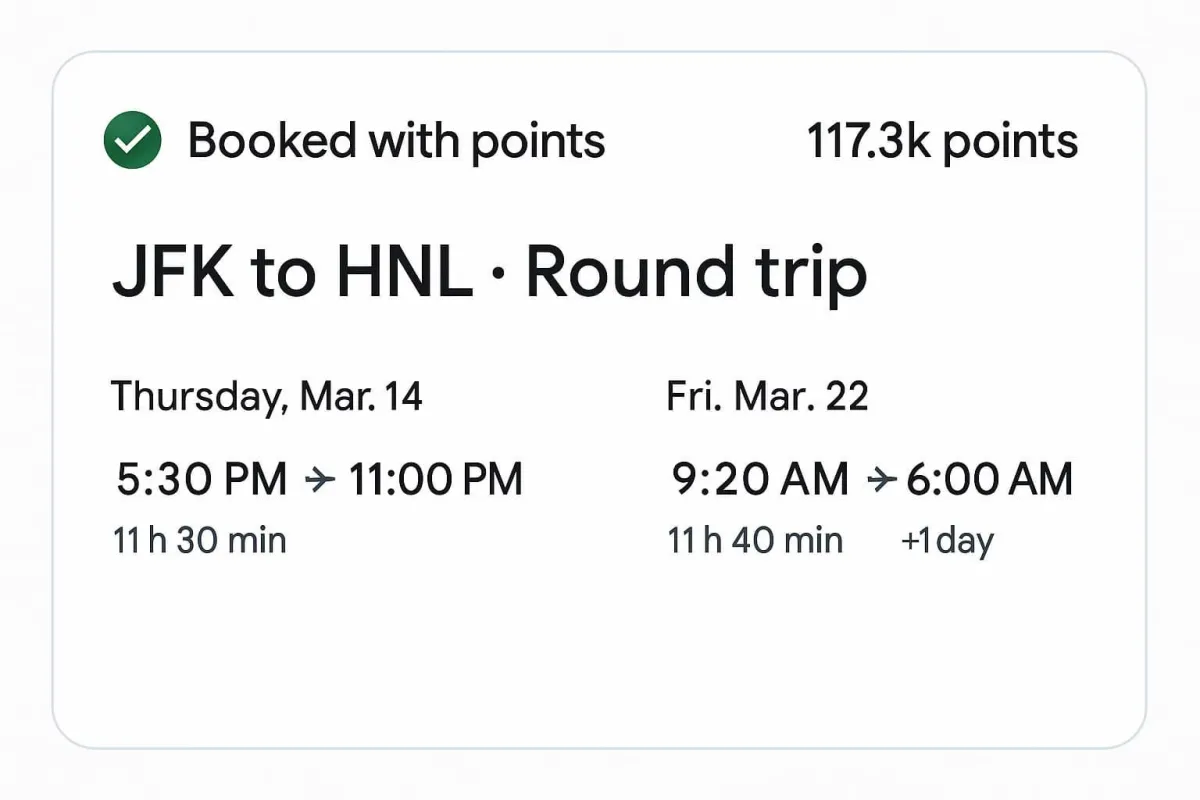The height and width of the screenshot is (800, 1200).
Task: Click the +1 day indicator
Action: (x=947, y=542)
